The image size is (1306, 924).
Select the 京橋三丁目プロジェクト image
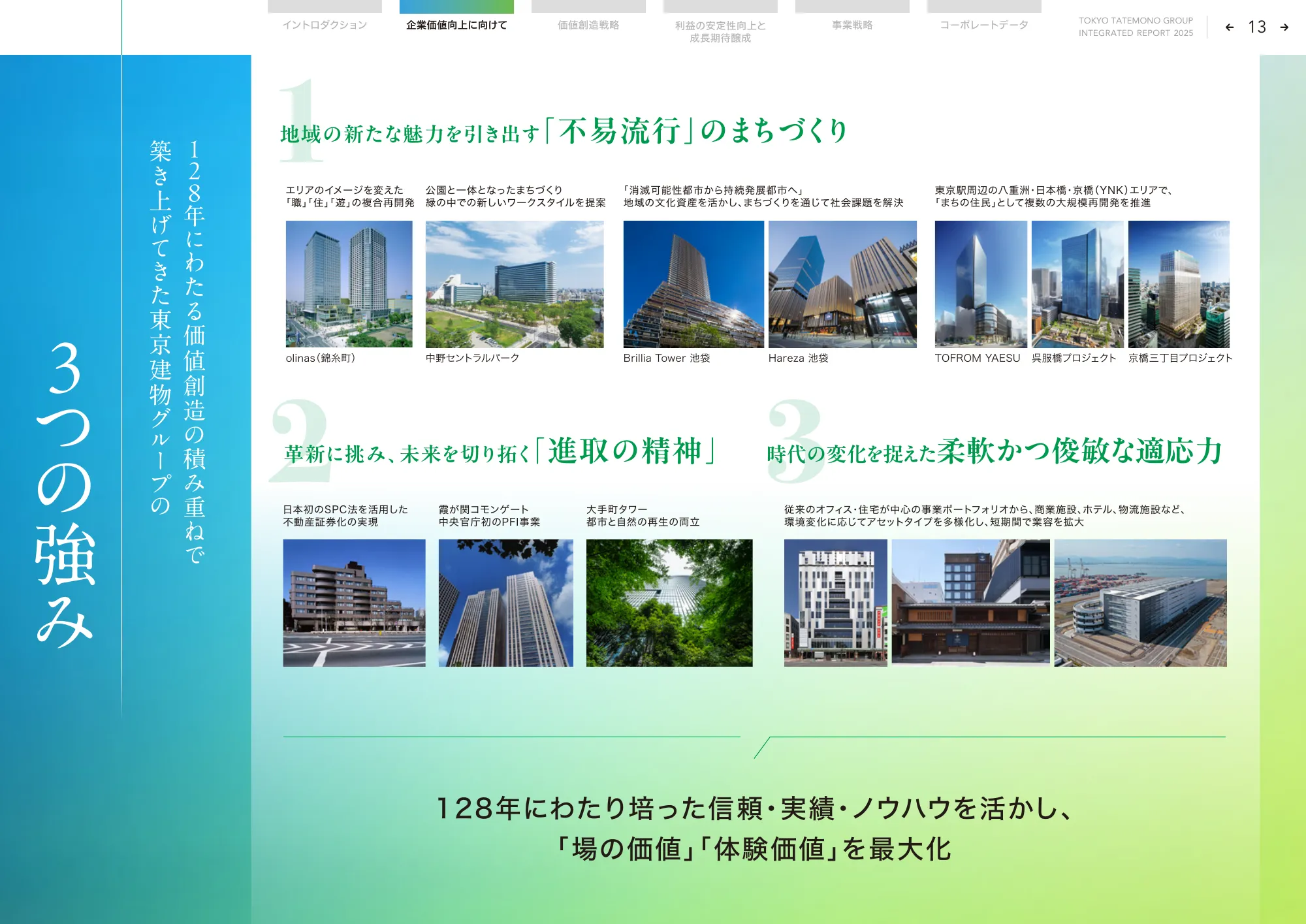click(x=1179, y=284)
